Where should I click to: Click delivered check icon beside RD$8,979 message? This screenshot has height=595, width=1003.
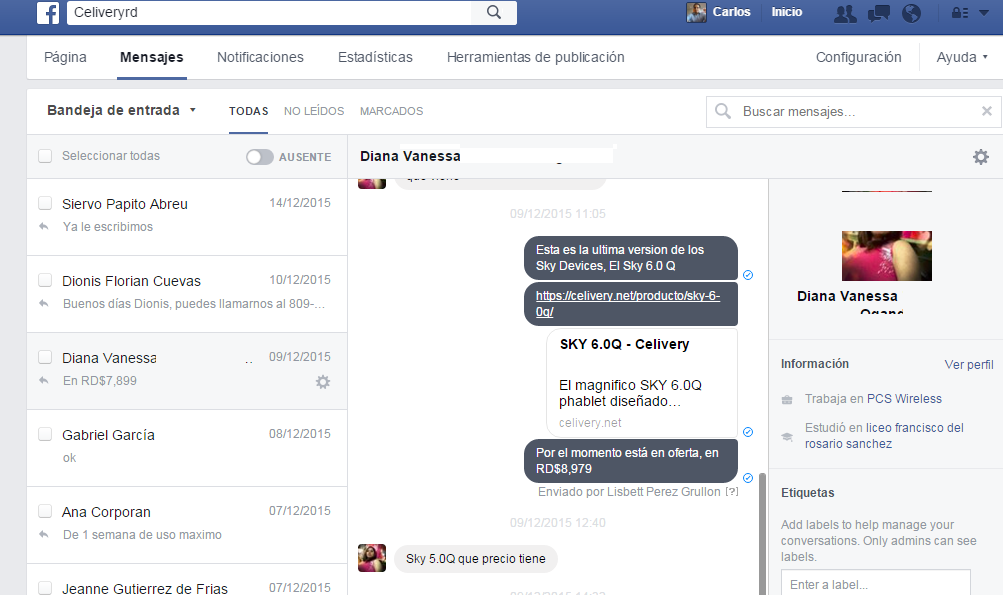click(748, 478)
